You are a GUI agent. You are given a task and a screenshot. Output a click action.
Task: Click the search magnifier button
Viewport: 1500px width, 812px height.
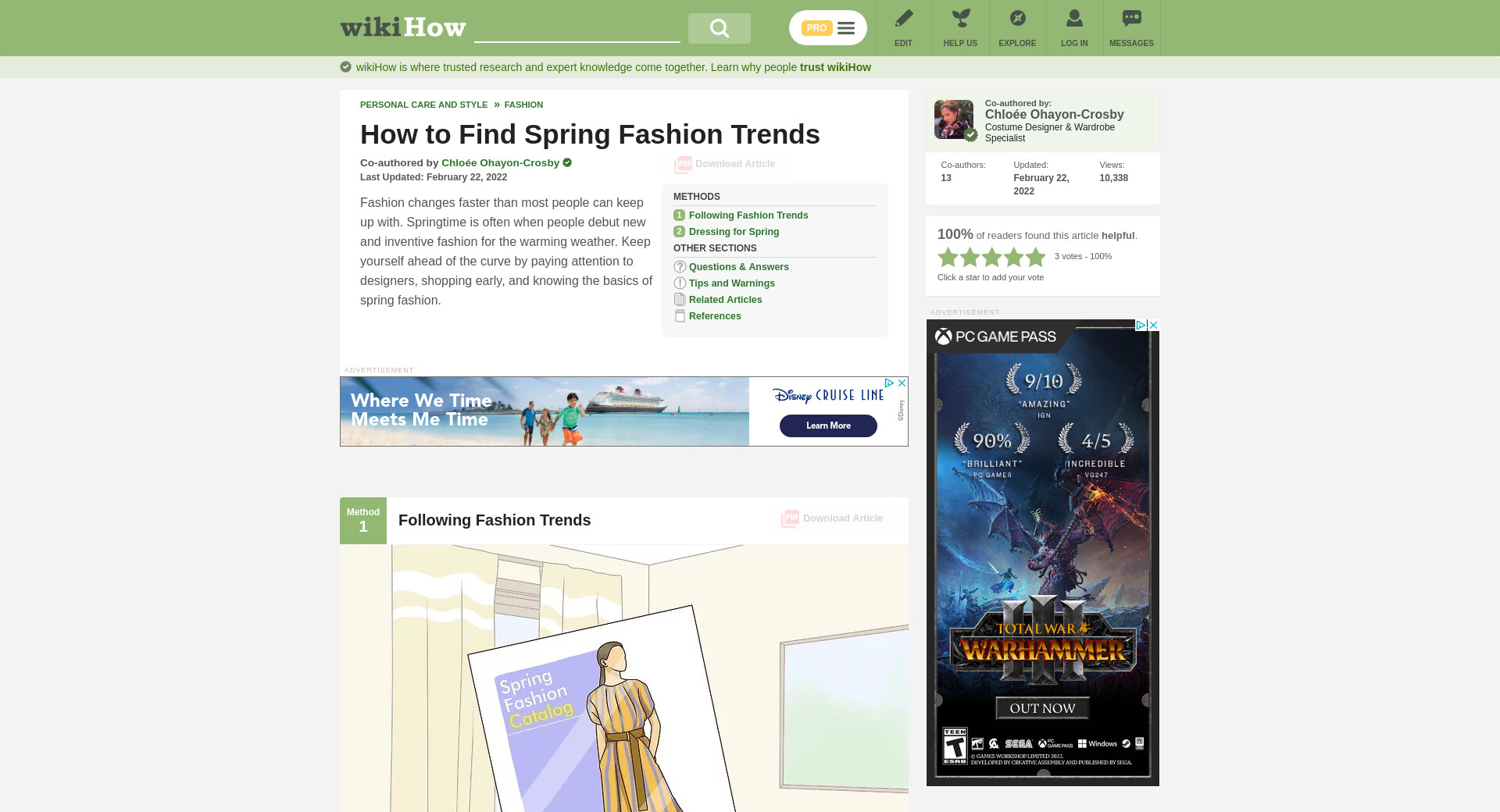(719, 29)
